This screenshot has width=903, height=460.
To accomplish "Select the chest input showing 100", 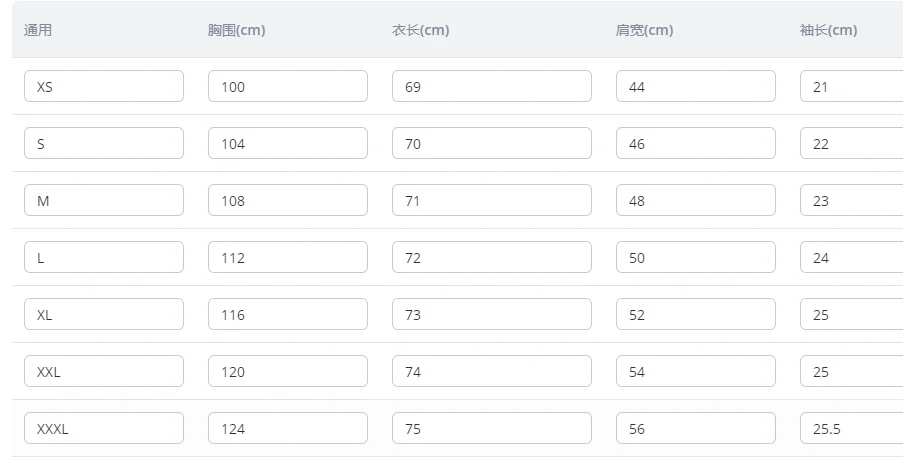I will (288, 86).
